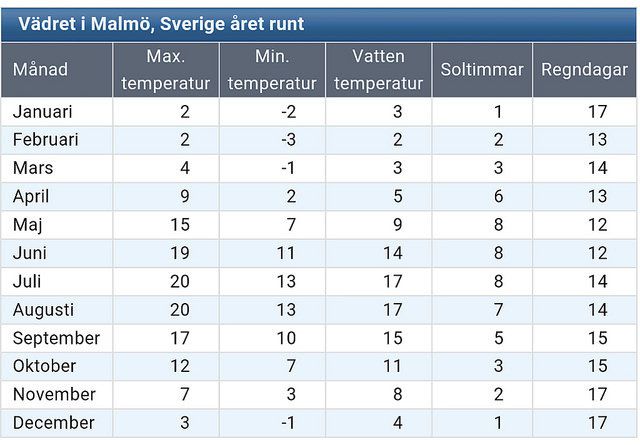Click the Oktober month cell

[x=57, y=366]
